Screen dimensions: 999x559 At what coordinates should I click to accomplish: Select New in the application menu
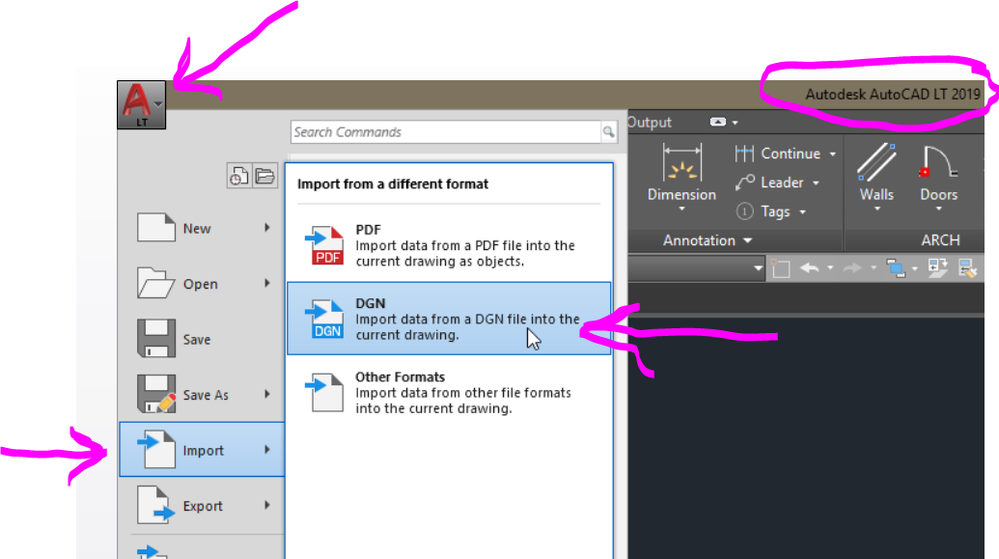click(201, 228)
